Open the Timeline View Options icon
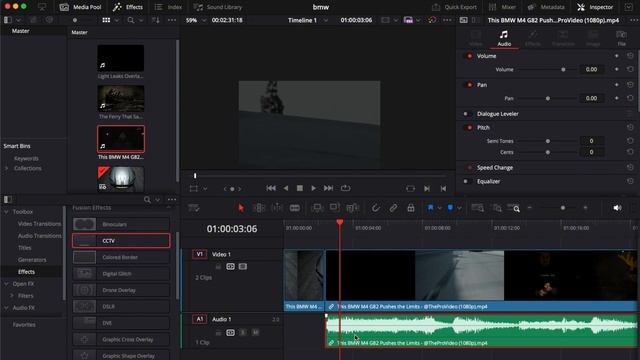 pyautogui.click(x=194, y=208)
